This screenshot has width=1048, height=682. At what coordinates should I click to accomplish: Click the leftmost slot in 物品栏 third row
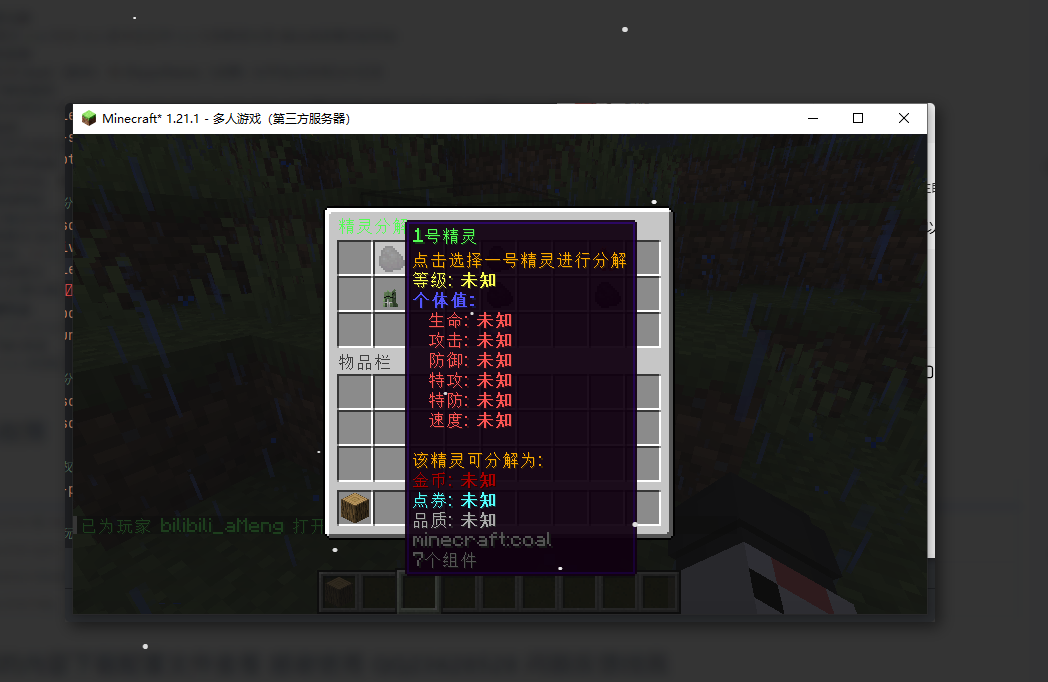click(x=355, y=464)
